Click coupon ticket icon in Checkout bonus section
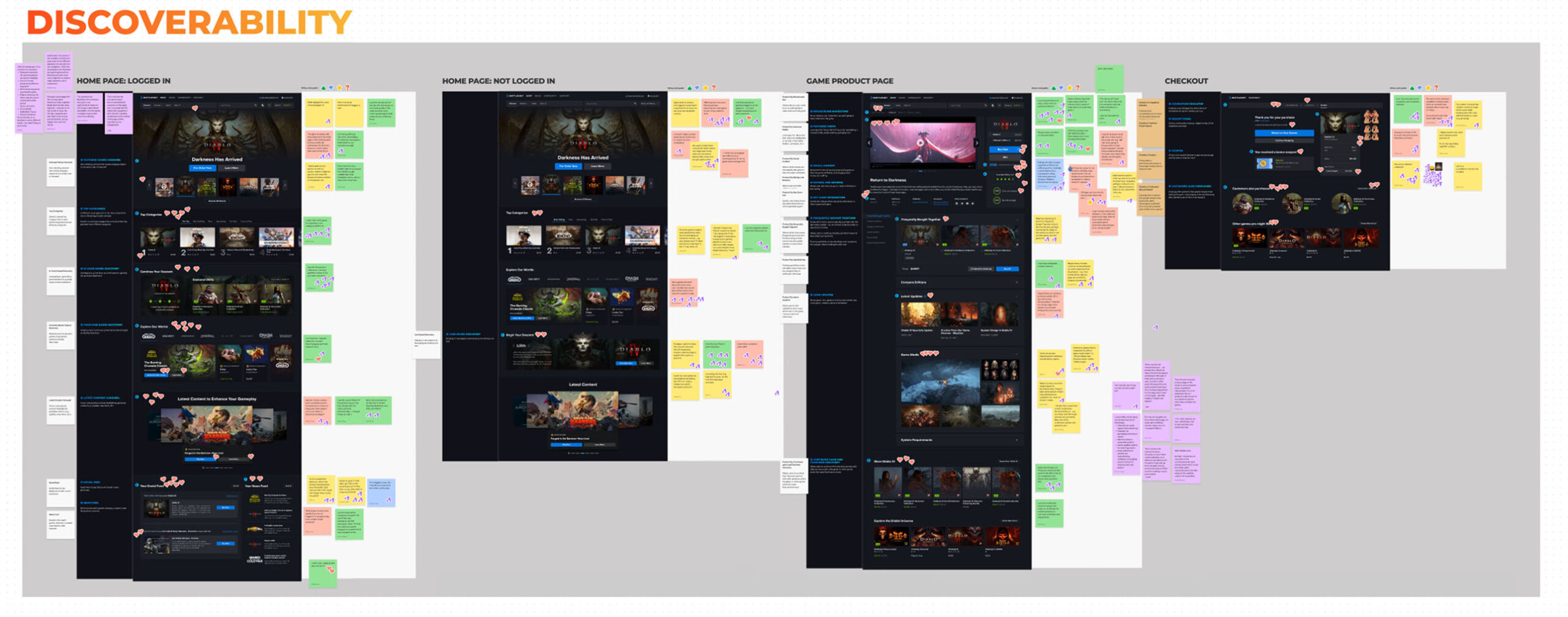 pos(1264,164)
